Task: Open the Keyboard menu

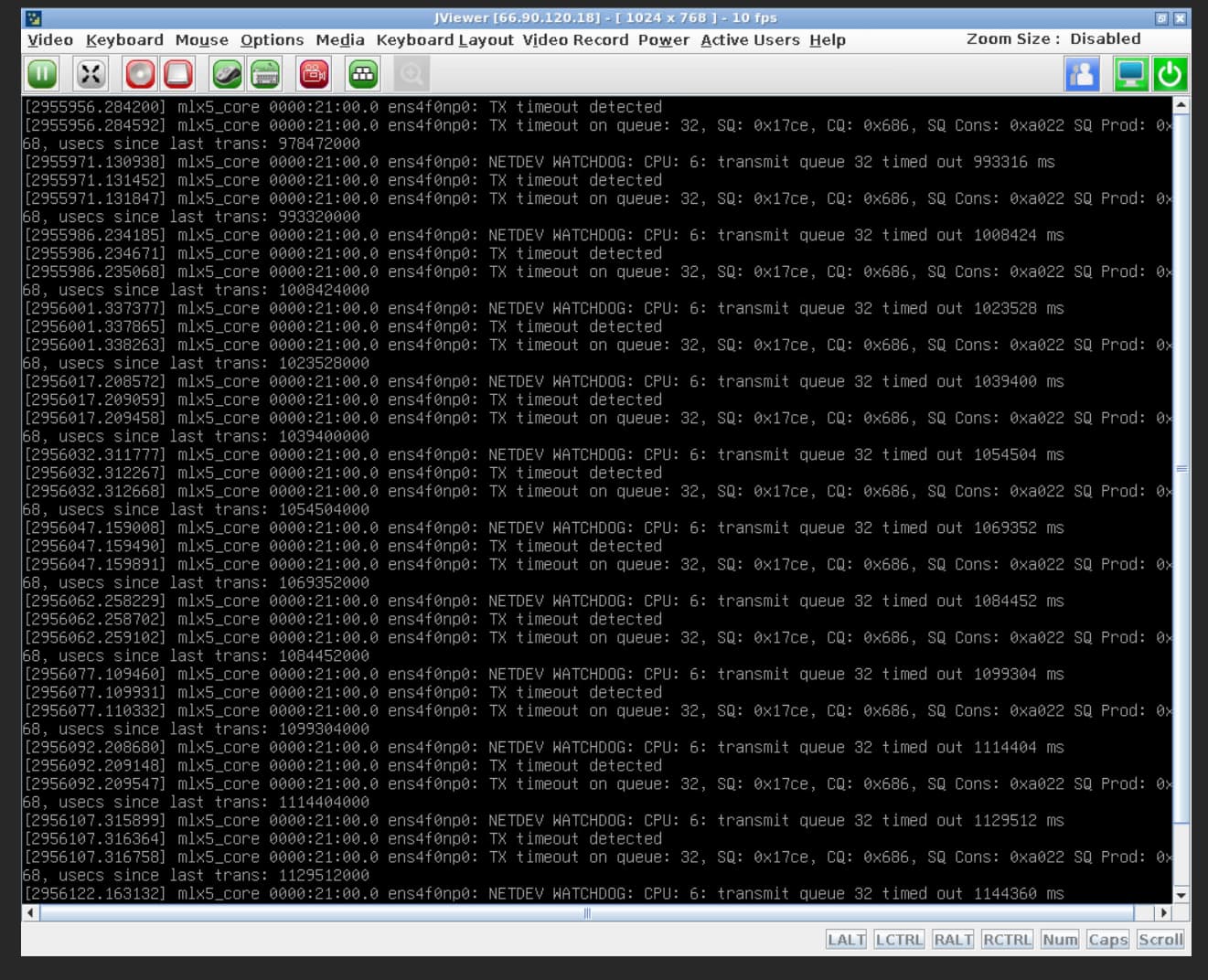Action: pos(124,40)
